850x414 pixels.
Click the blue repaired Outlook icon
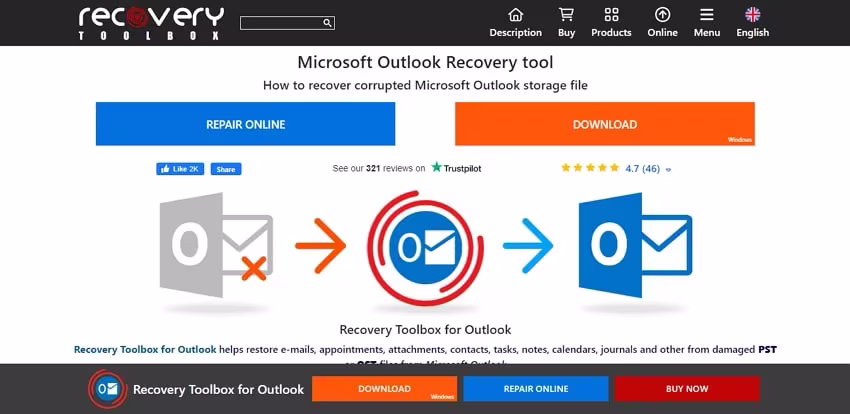(x=635, y=245)
